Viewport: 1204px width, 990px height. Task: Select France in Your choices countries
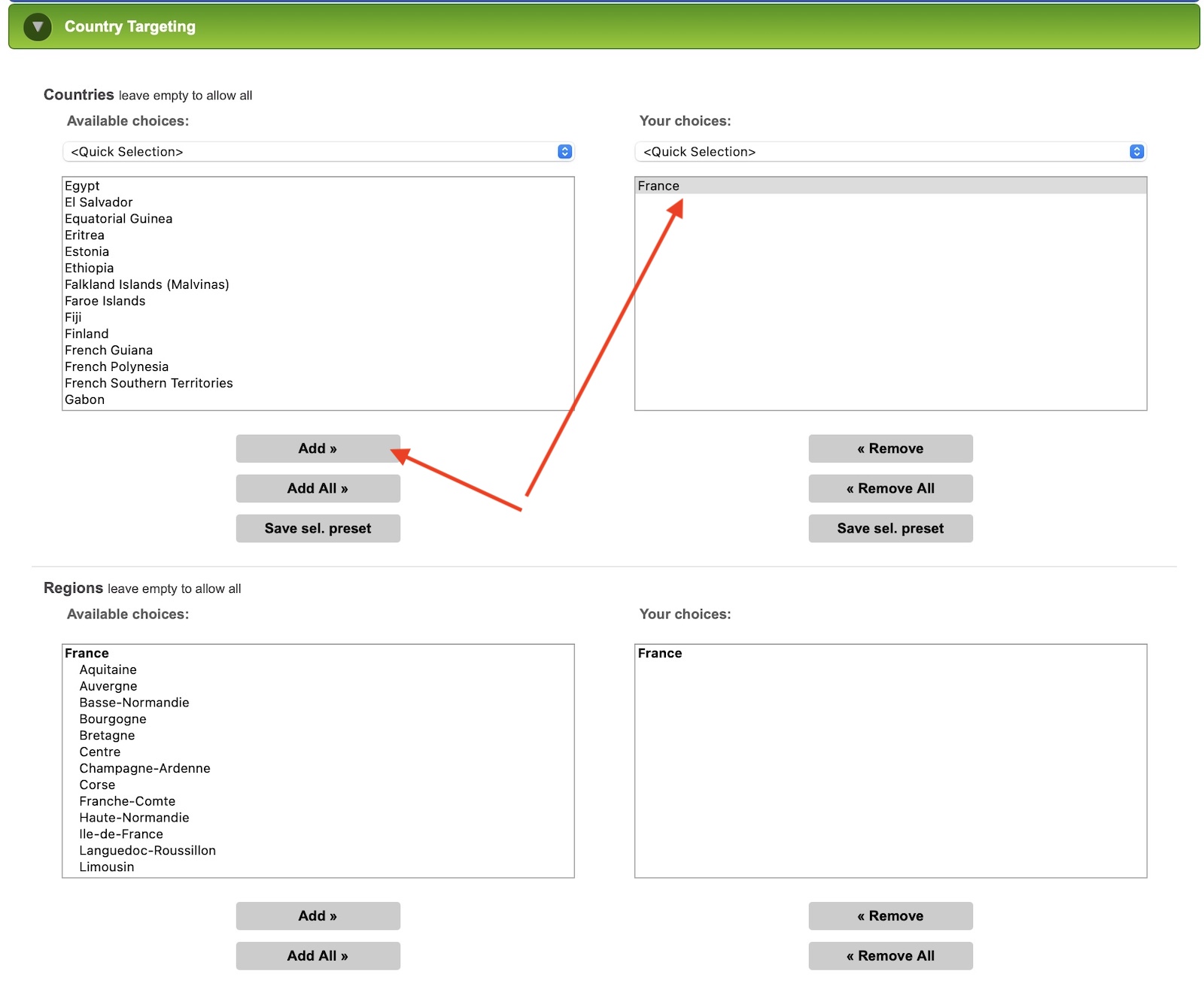point(658,186)
